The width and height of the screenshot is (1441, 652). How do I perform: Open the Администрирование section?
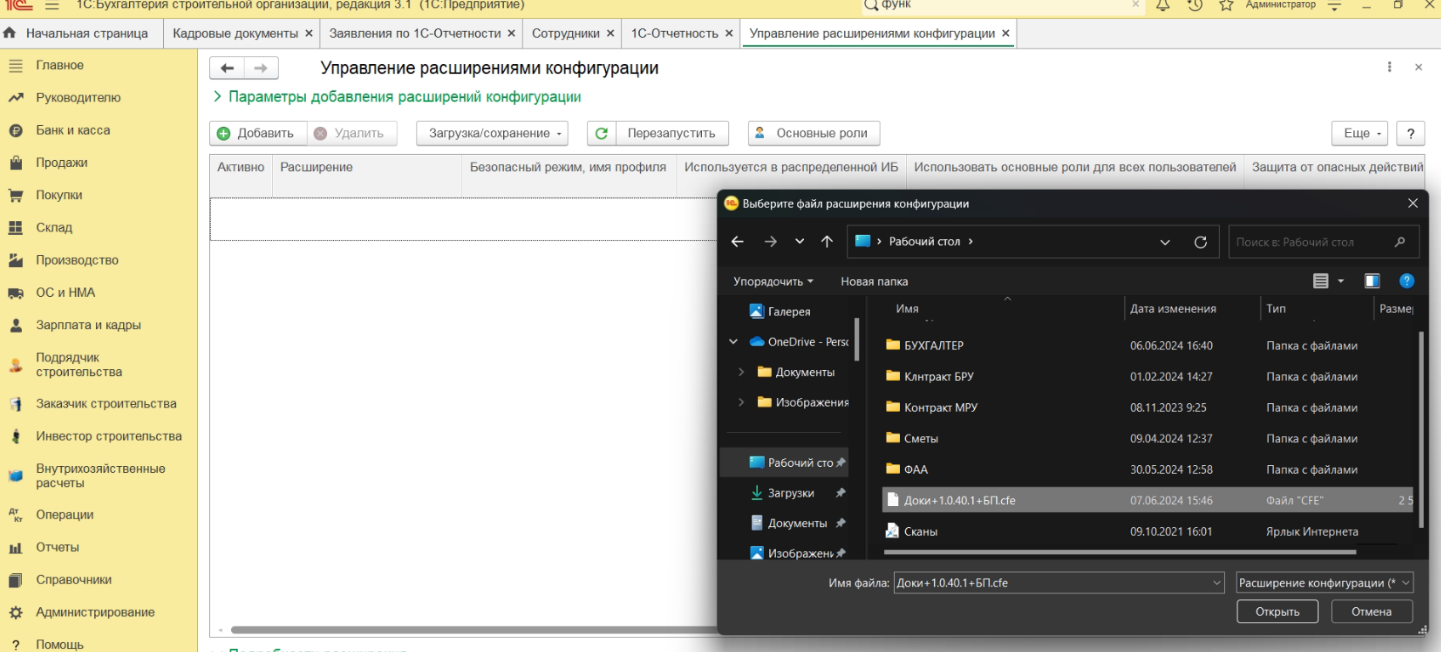point(95,612)
